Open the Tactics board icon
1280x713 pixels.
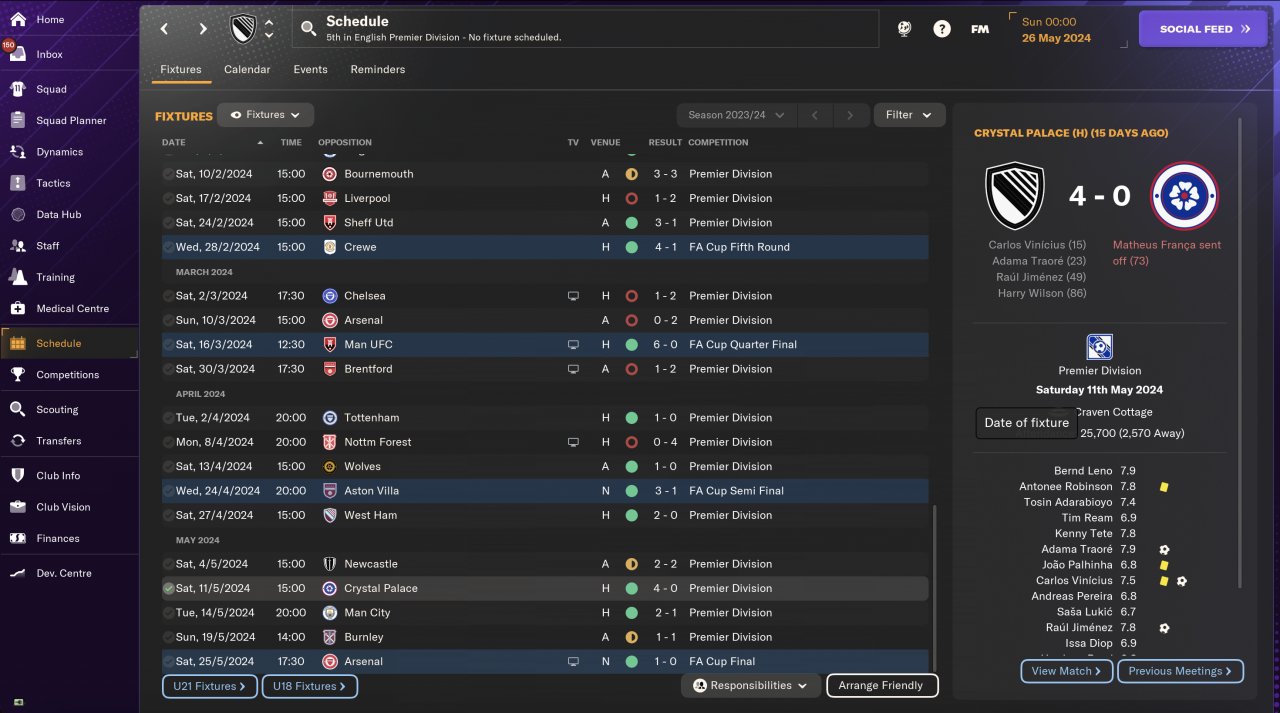pos(17,183)
